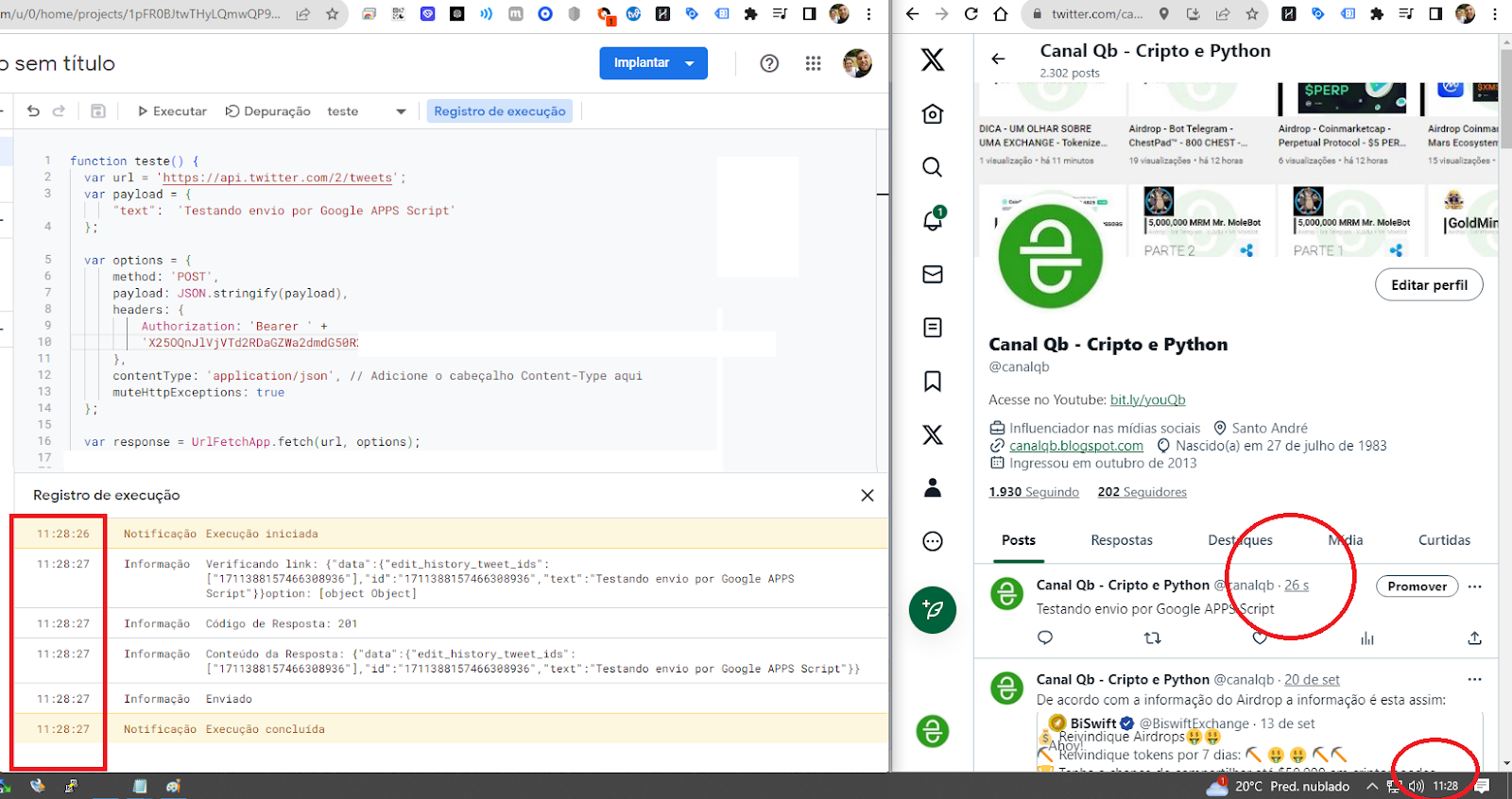Open the Windows notification center icon
Image resolution: width=1512 pixels, height=799 pixels.
click(1483, 786)
